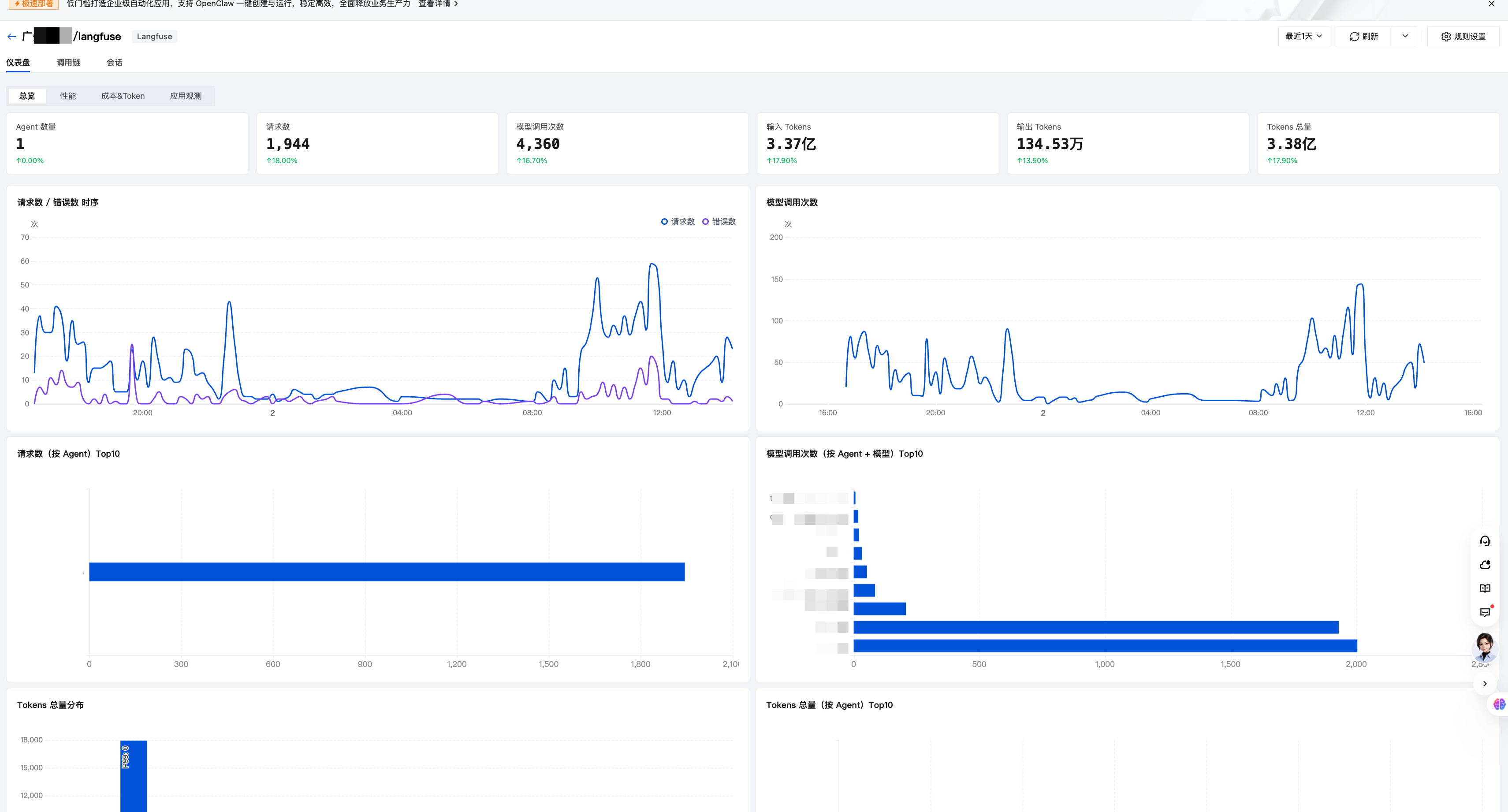
Task: Click the back arrow beside langfuse title
Action: 12,36
